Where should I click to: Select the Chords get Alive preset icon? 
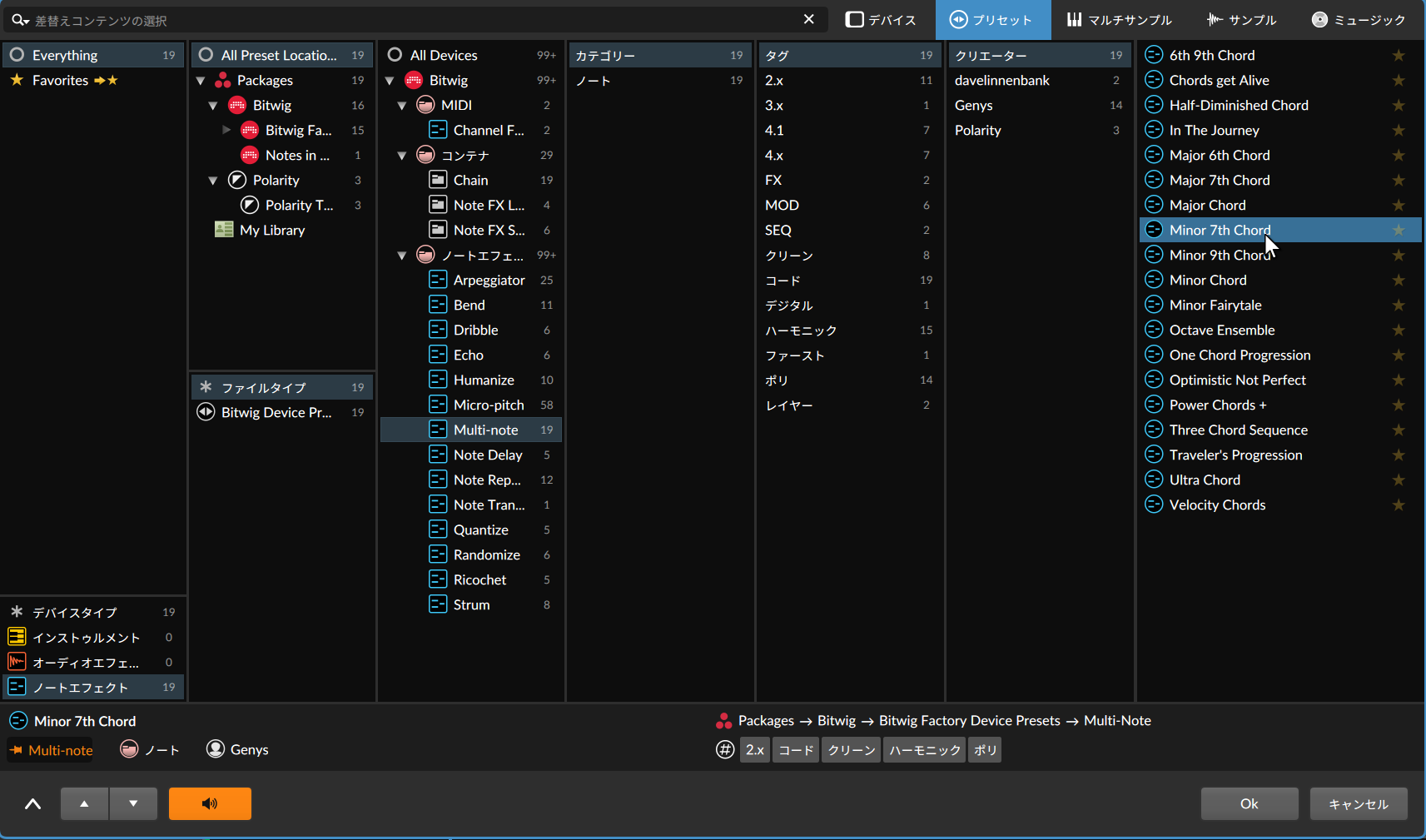click(x=1154, y=80)
